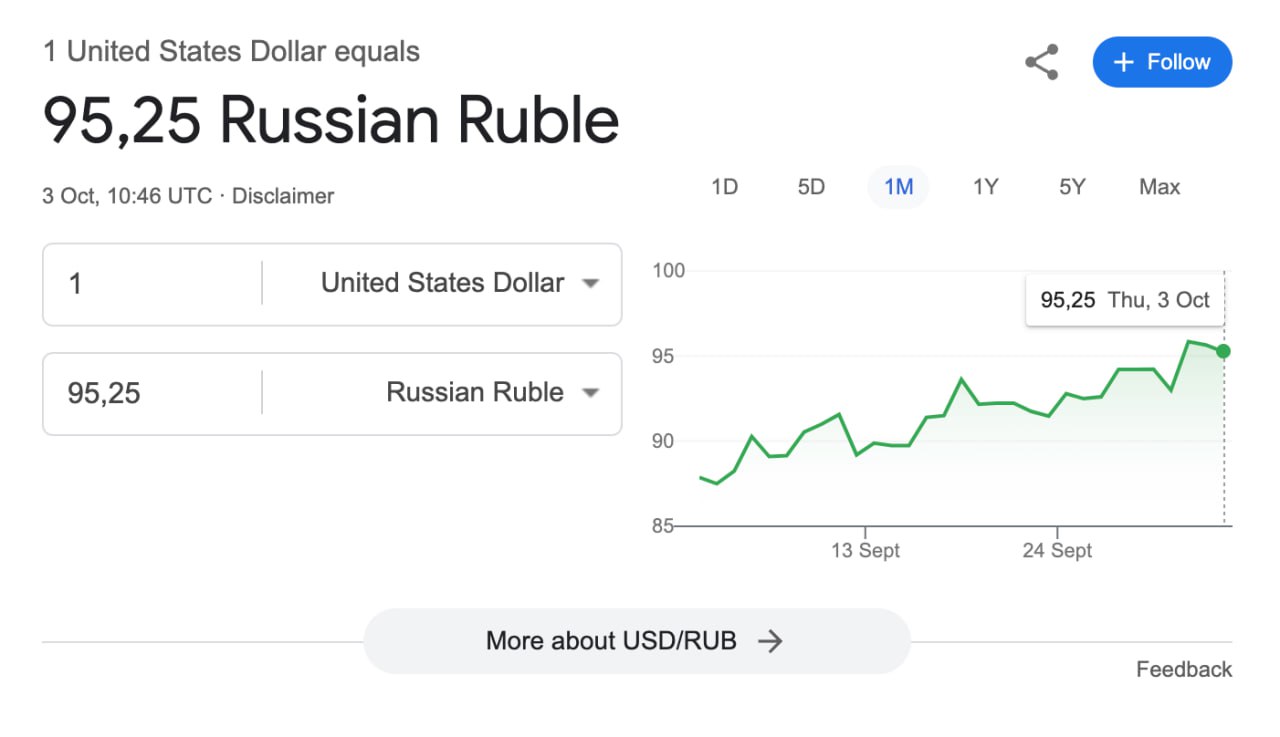Click the green data point on chart
1280x737 pixels.
click(x=1223, y=351)
